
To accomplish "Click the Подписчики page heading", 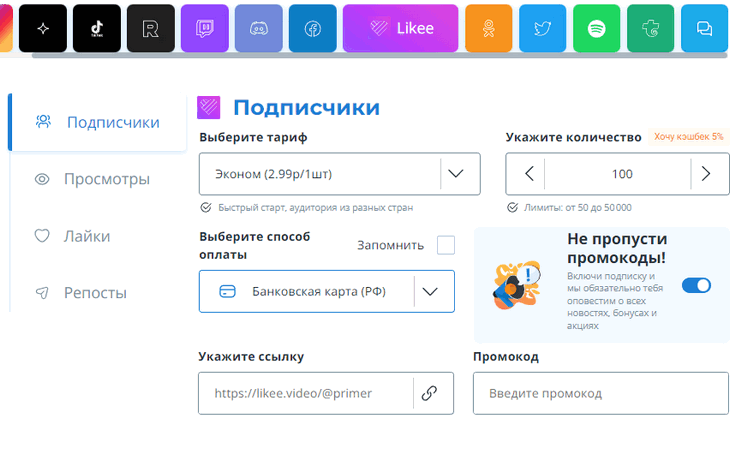I will 306,108.
